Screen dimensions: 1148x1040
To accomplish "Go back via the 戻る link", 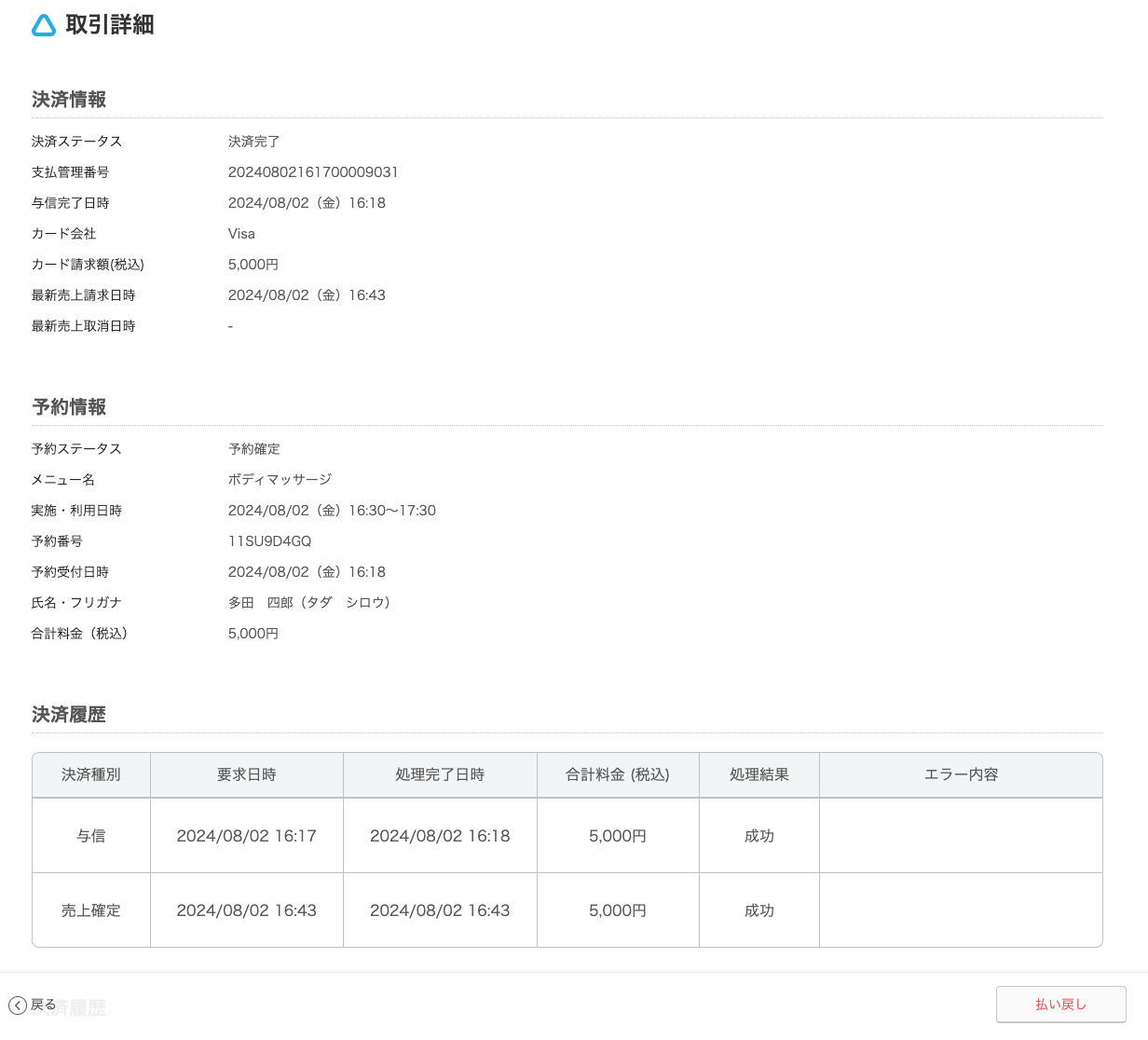I will [x=44, y=1005].
